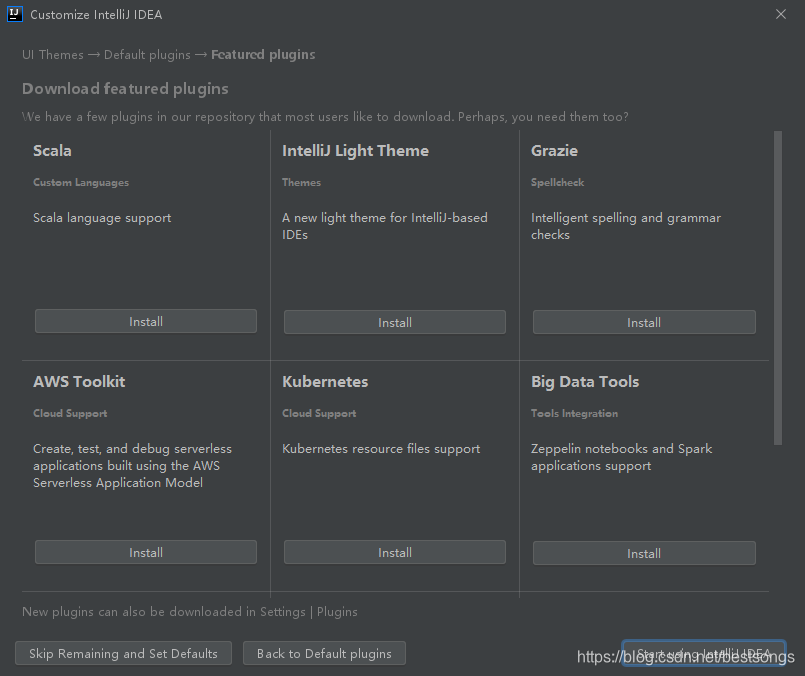Close the Customize IntelliJ IDEA dialog
805x676 pixels.
point(781,14)
